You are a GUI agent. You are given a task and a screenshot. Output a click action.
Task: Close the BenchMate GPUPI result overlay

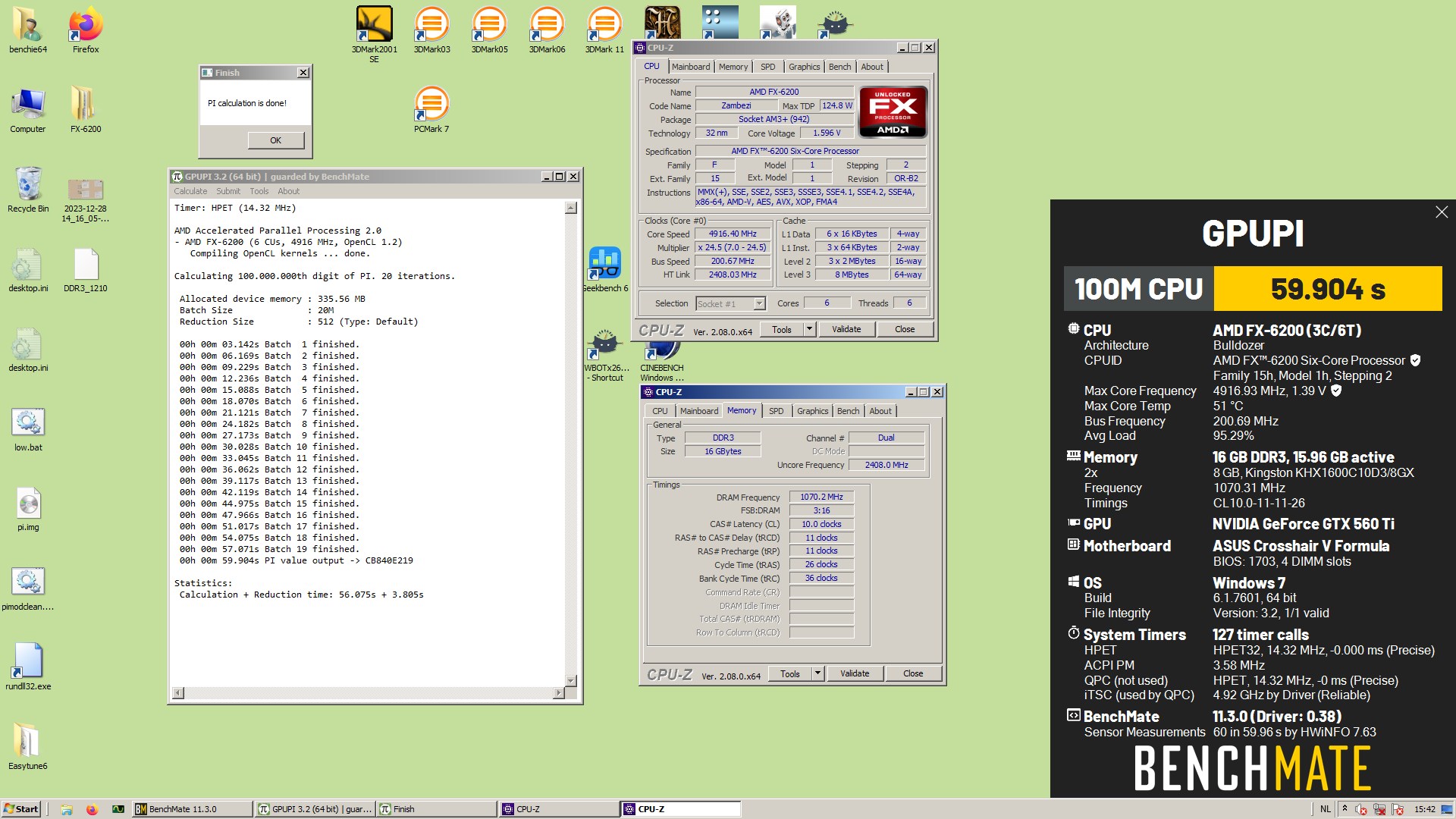(1442, 212)
